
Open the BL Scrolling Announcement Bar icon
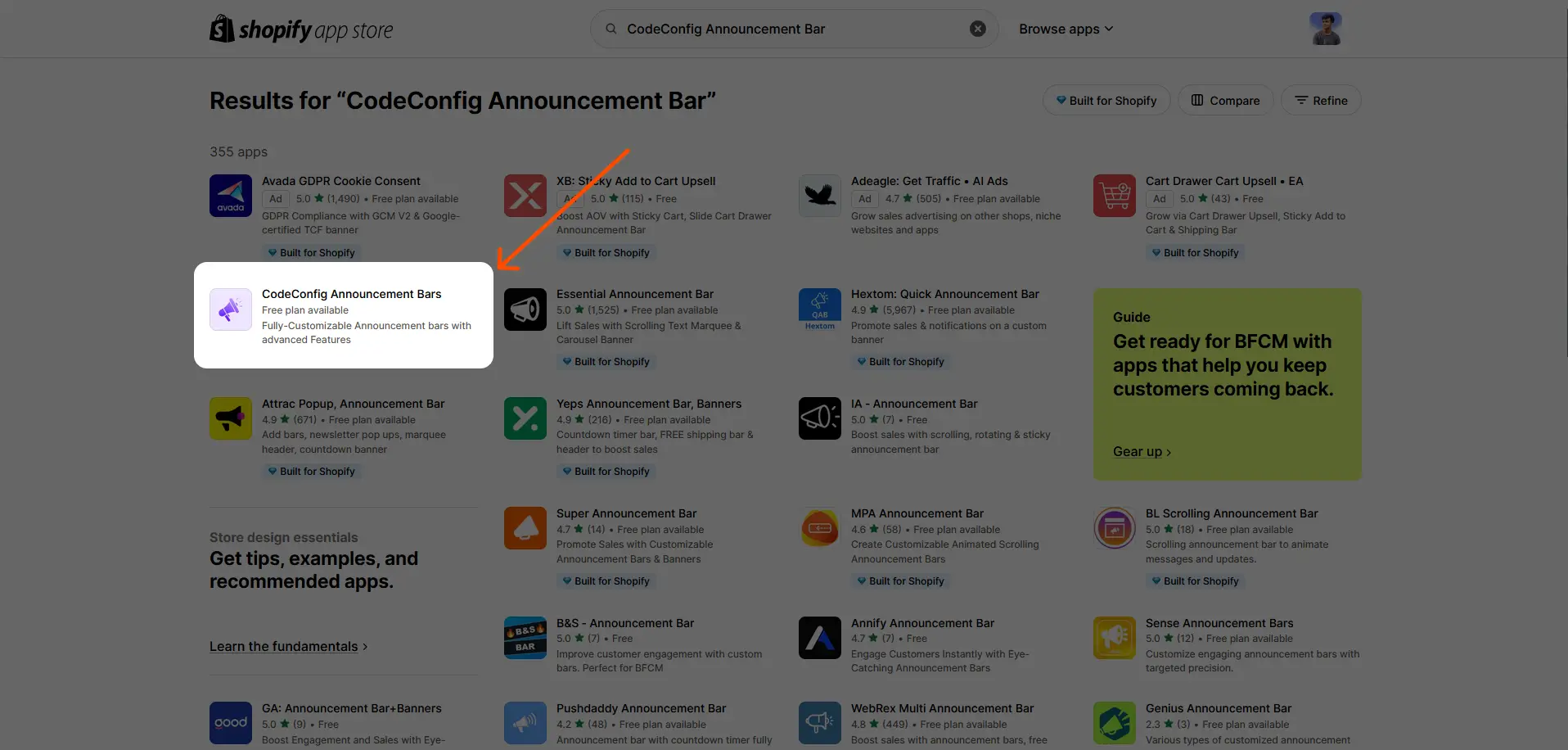tap(1115, 528)
